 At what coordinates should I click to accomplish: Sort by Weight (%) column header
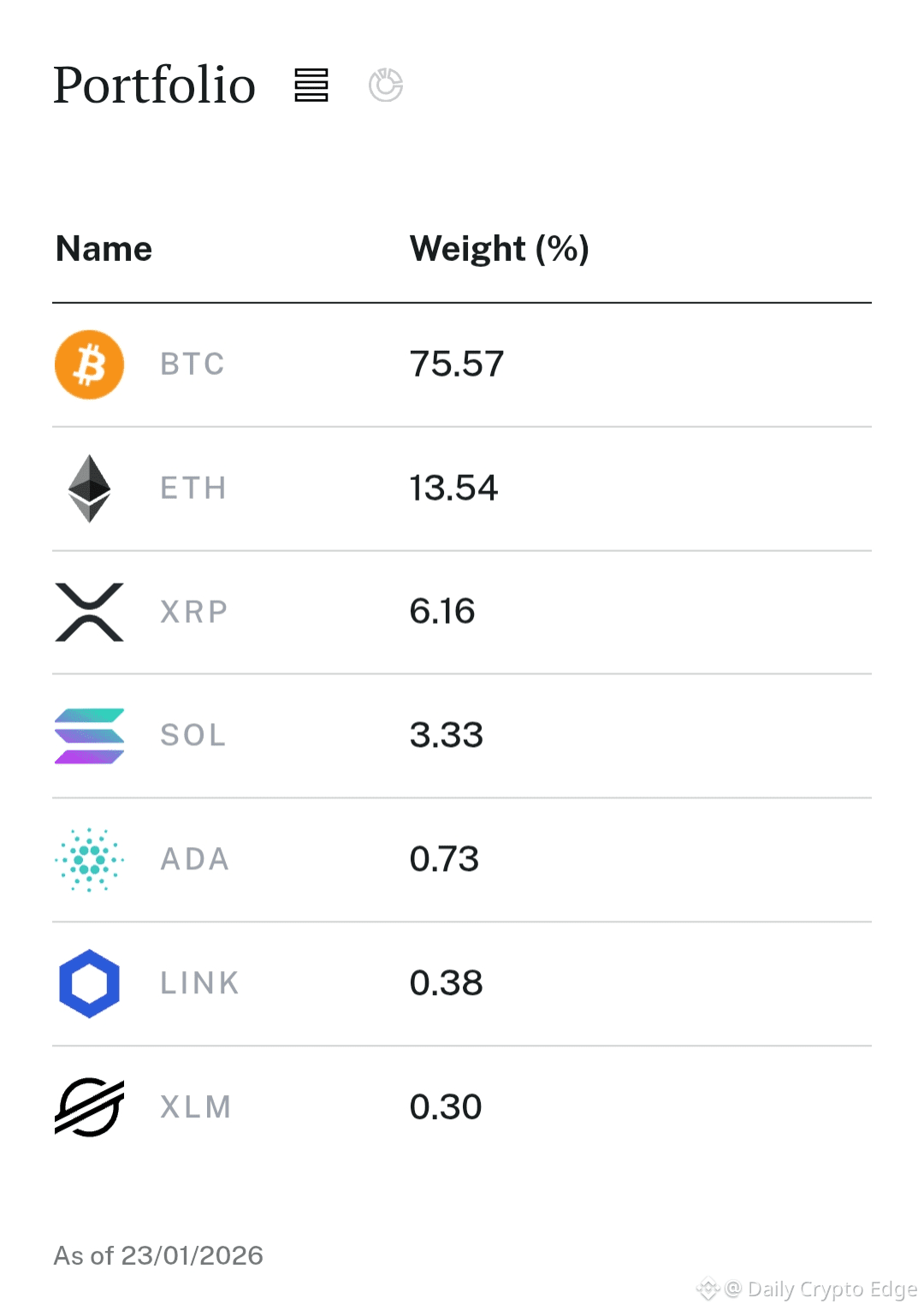click(x=500, y=249)
